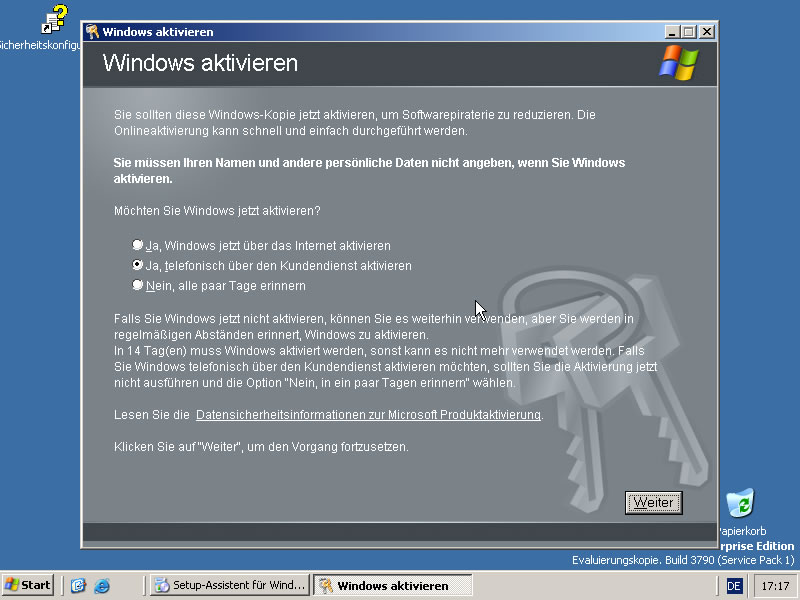The height and width of the screenshot is (600, 800).
Task: Maximize the Windows aktivieren window
Action: click(688, 32)
